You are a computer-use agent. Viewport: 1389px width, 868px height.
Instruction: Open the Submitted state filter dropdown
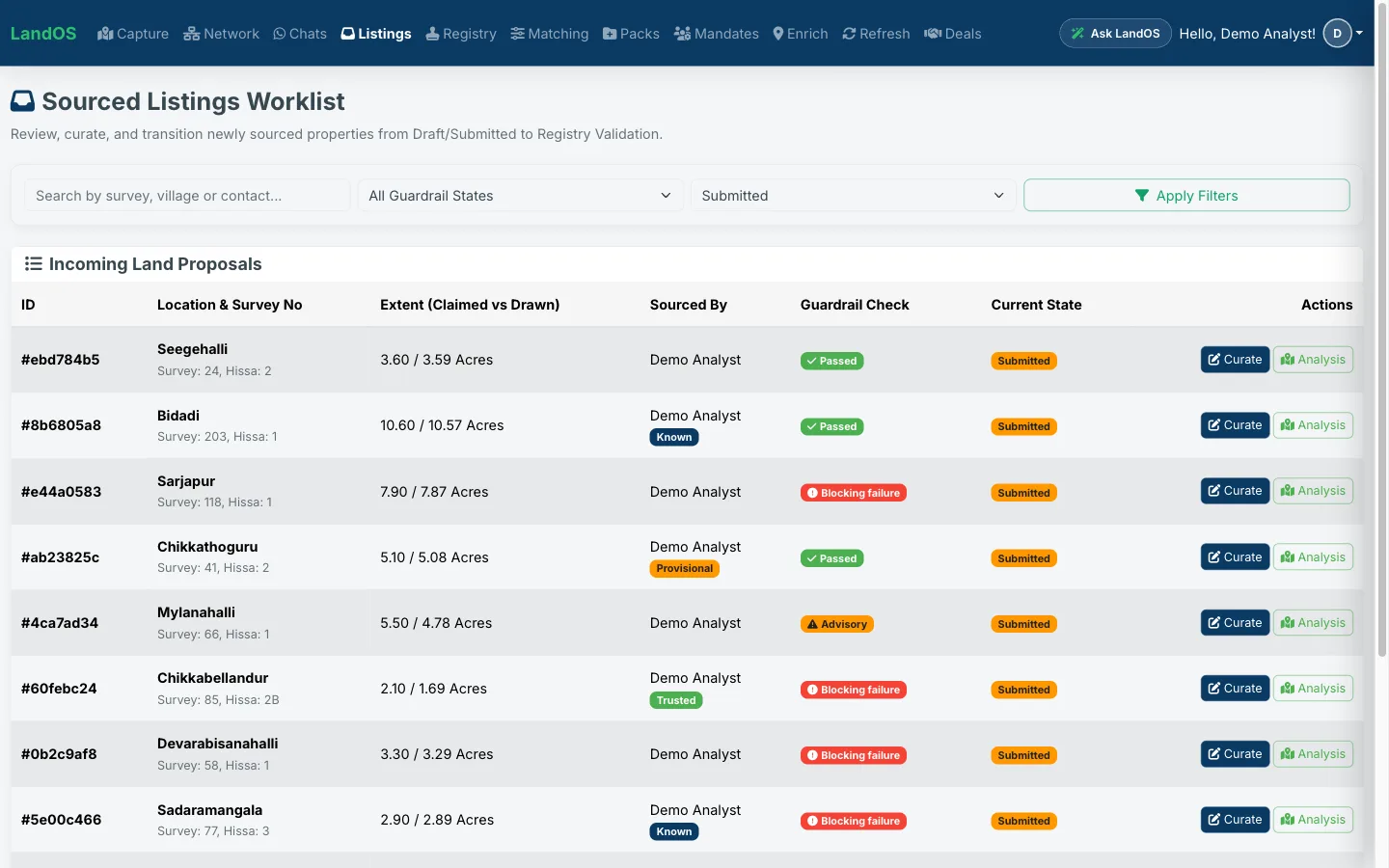click(x=853, y=196)
